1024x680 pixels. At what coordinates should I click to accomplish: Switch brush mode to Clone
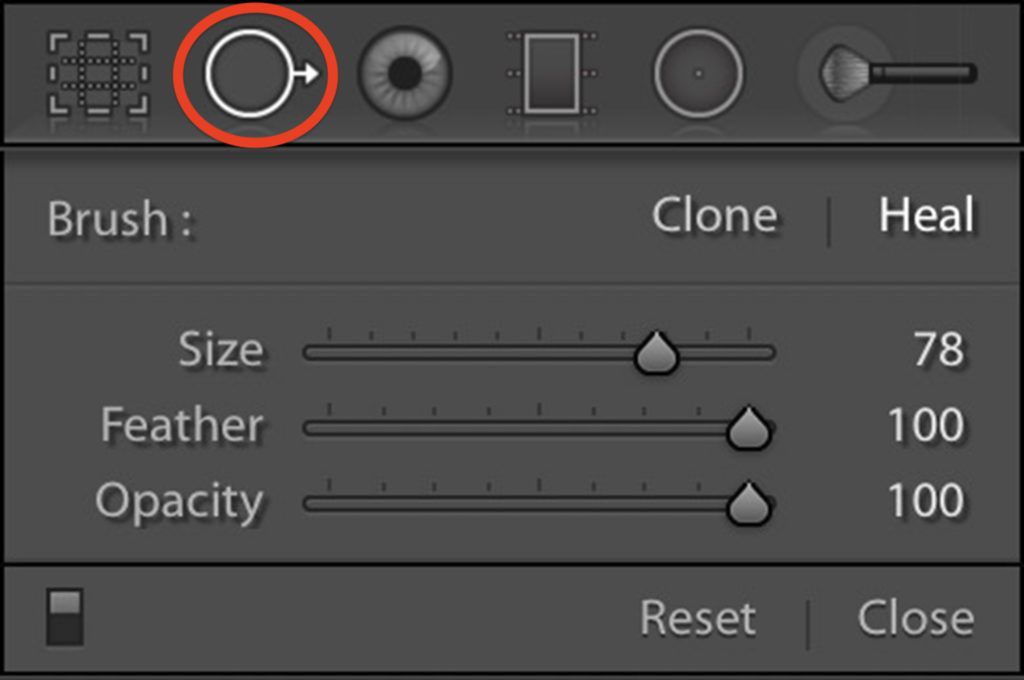[x=714, y=216]
